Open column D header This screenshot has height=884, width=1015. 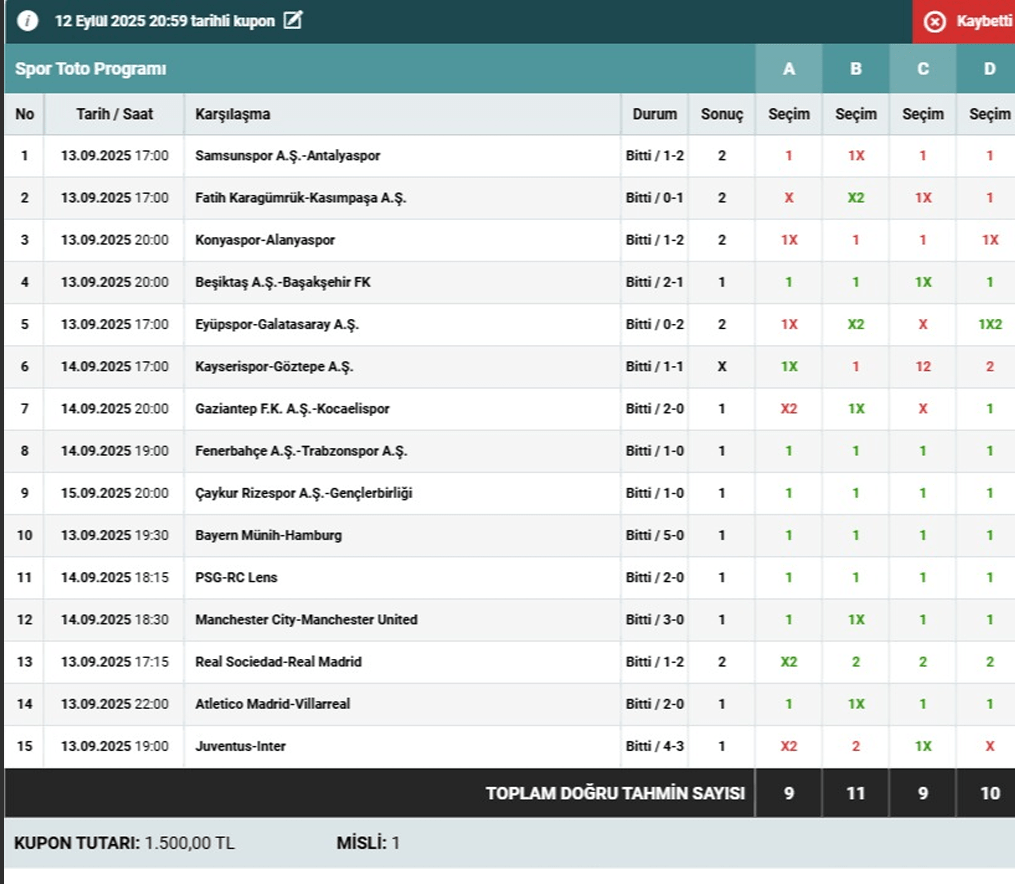(x=989, y=69)
